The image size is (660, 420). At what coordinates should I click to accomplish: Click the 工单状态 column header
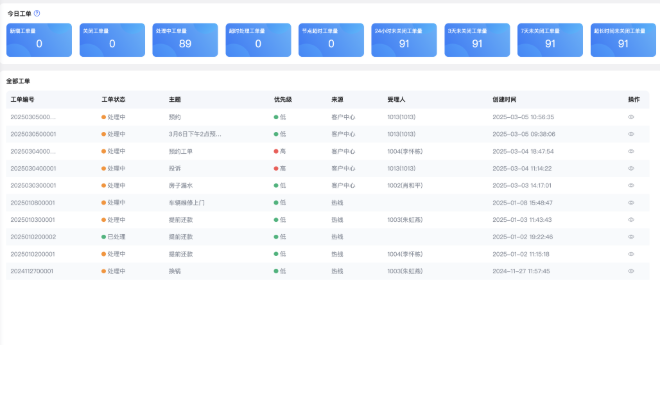(113, 100)
